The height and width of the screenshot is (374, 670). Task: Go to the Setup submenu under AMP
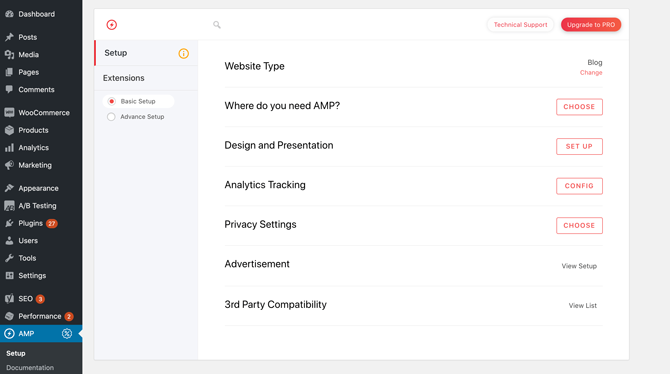(x=16, y=353)
